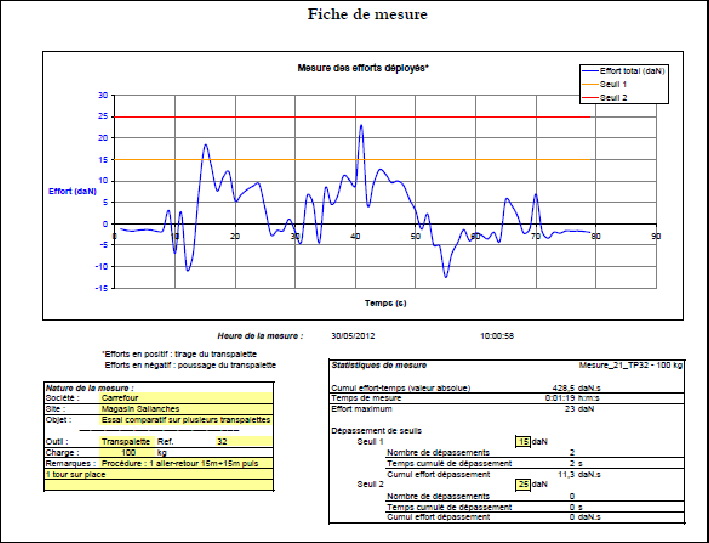The image size is (709, 543).
Task: Click the 'Temps (s)' horizontal axis label
Action: [x=385, y=301]
